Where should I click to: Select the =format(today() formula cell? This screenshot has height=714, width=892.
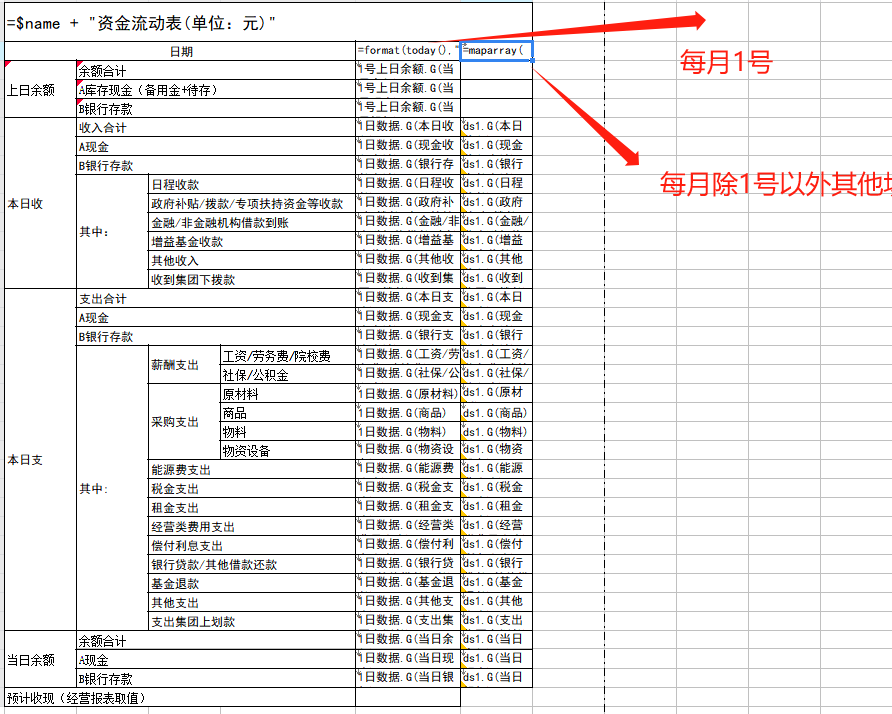pos(408,51)
